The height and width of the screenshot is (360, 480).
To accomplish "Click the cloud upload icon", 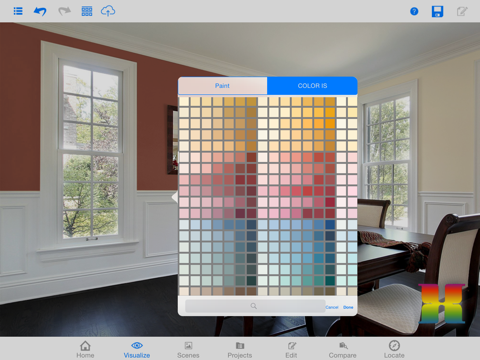I will tap(108, 11).
